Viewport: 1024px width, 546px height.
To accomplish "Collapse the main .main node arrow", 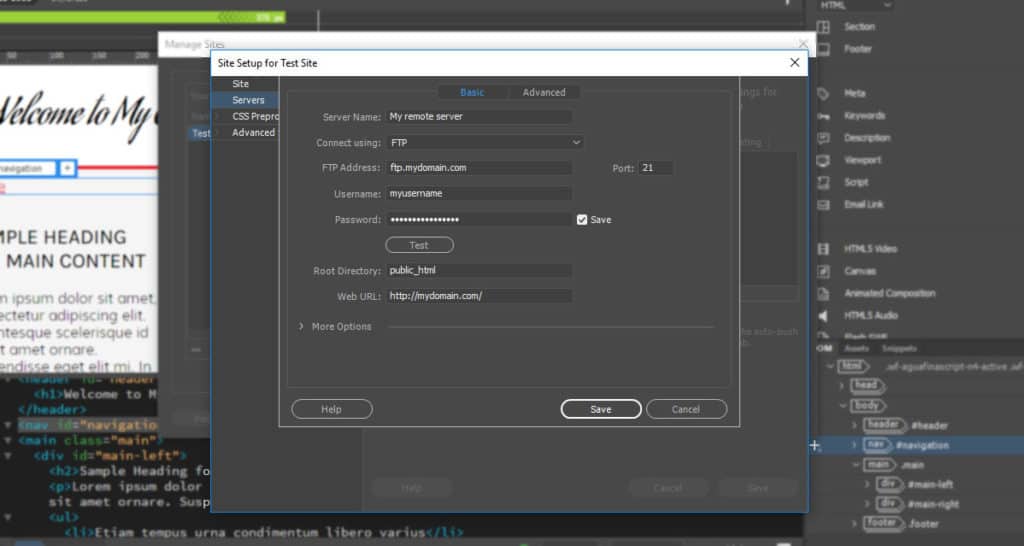I will pyautogui.click(x=856, y=465).
